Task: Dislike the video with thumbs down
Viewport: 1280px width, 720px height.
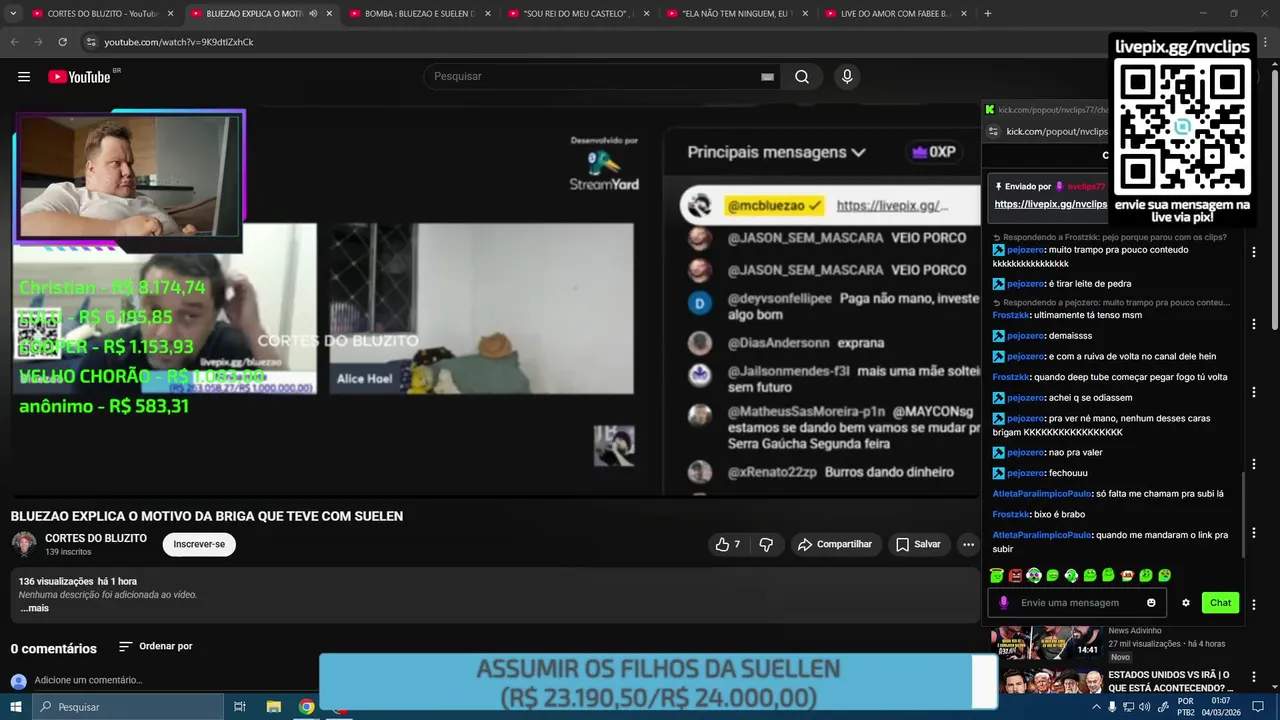Action: 766,544
